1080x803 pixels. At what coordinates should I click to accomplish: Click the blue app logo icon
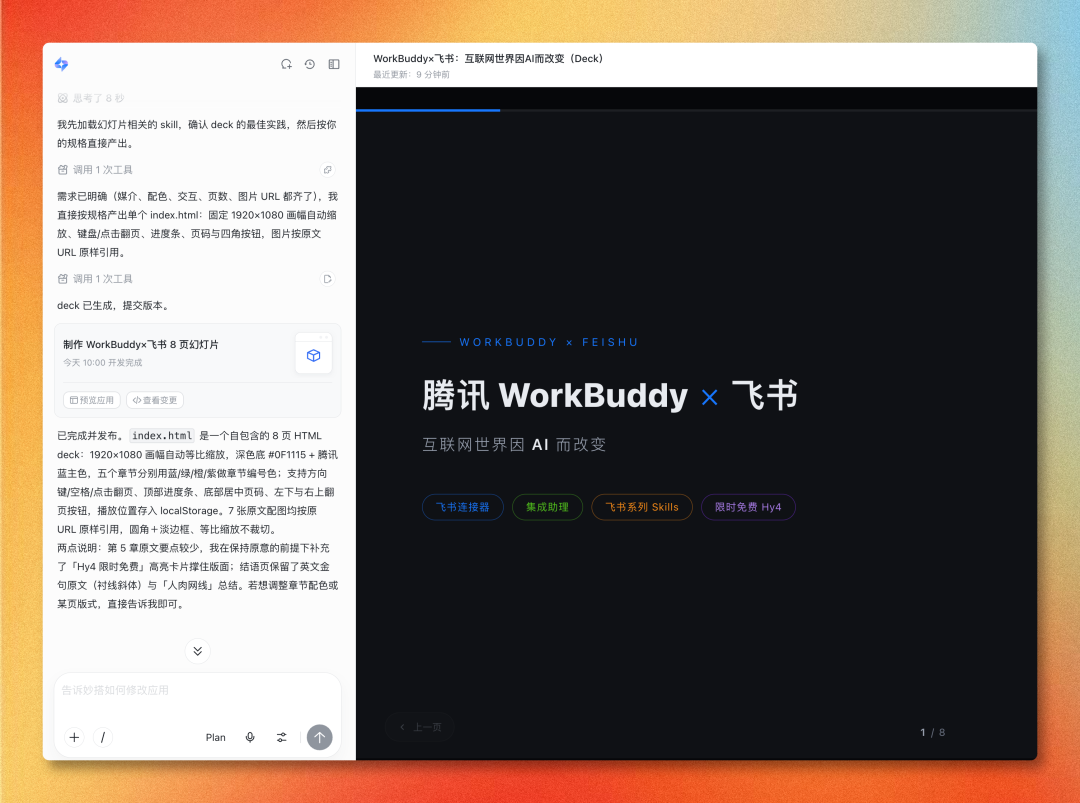61,64
